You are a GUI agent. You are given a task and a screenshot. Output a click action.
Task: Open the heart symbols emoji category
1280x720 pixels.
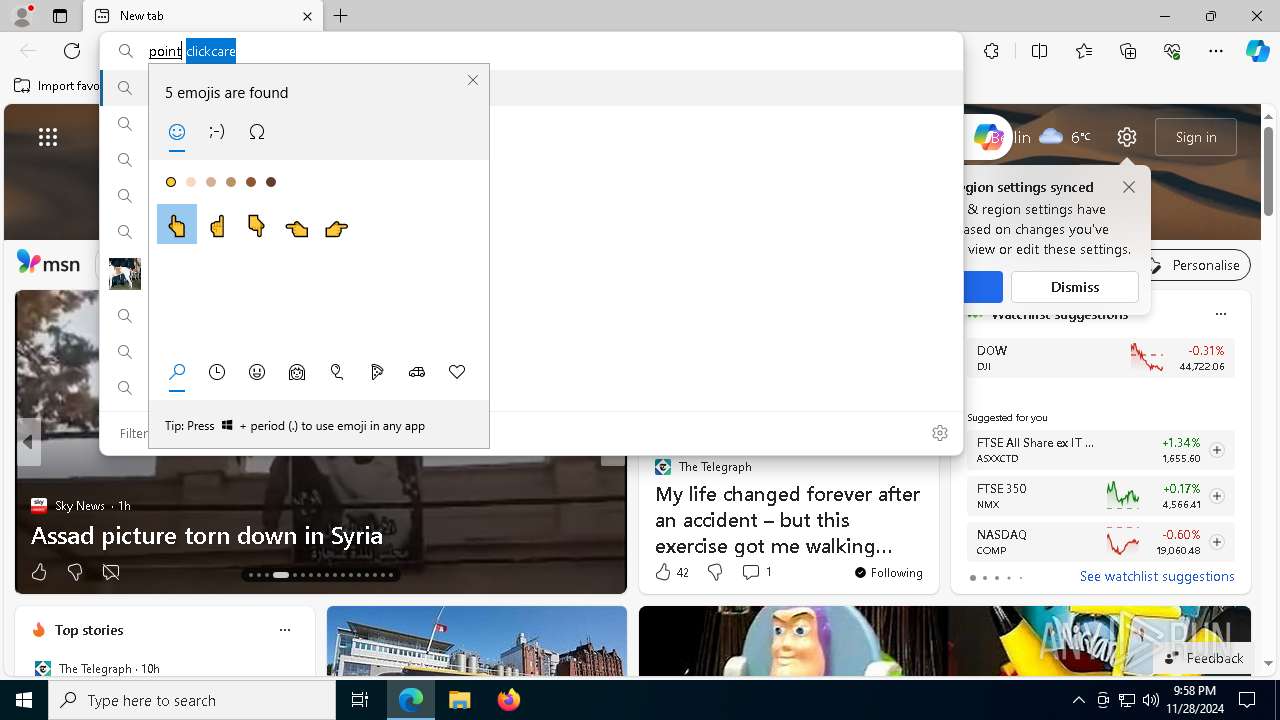pyautogui.click(x=457, y=372)
